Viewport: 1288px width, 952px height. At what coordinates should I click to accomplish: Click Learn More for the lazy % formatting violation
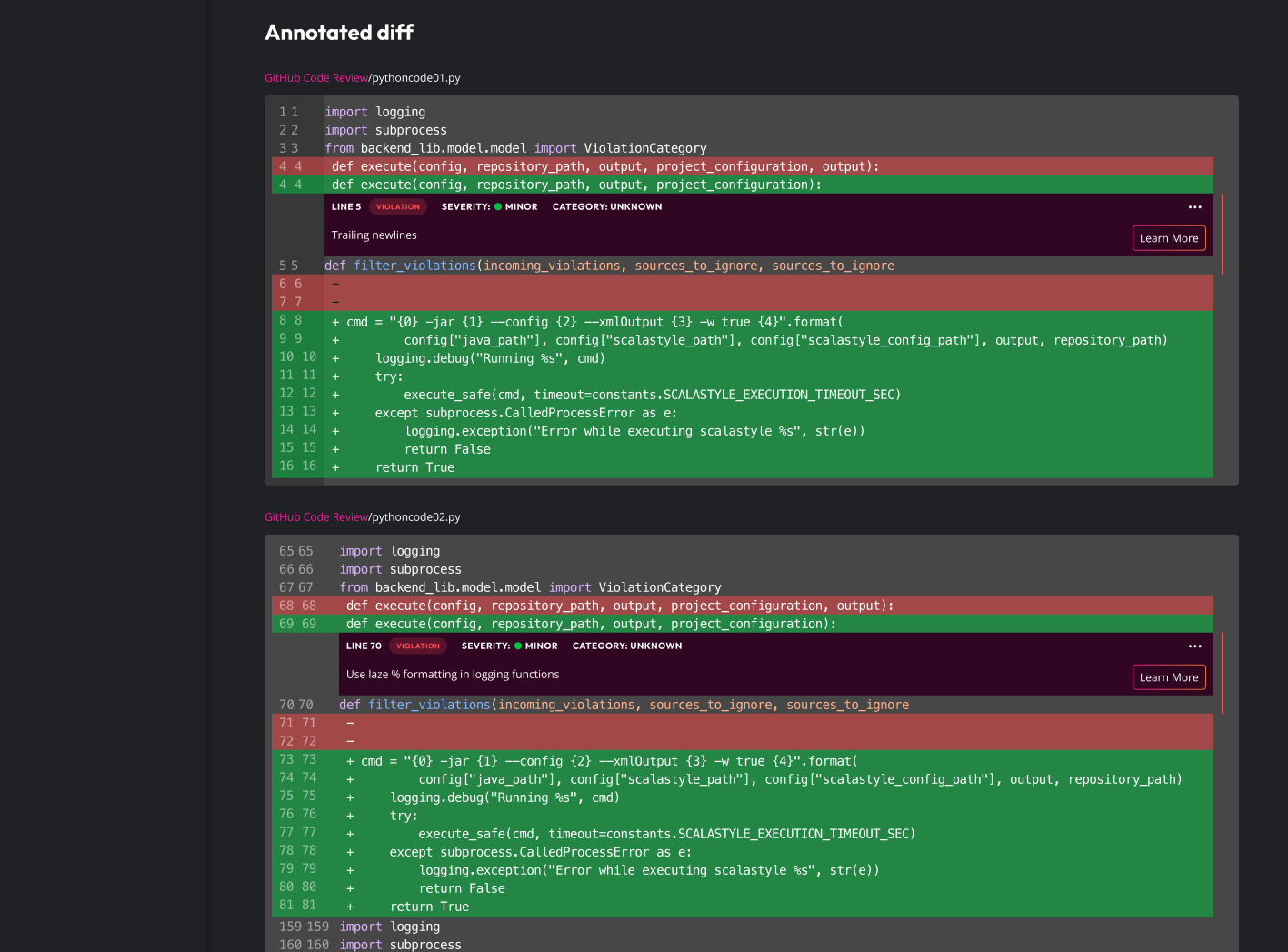click(1168, 677)
